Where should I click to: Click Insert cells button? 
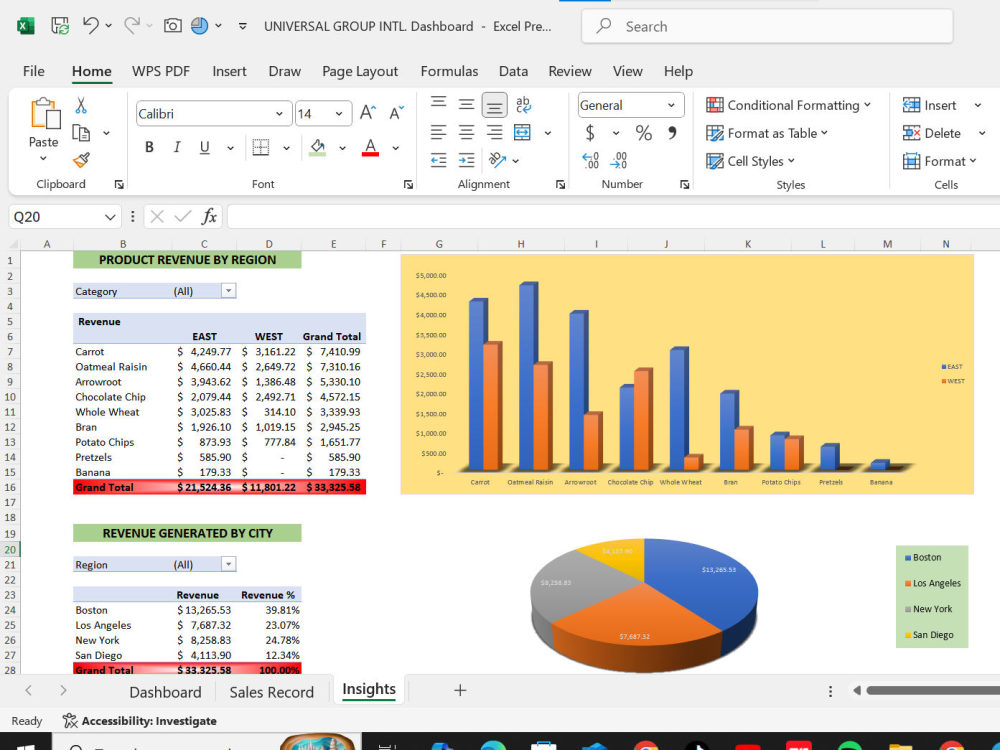point(930,105)
